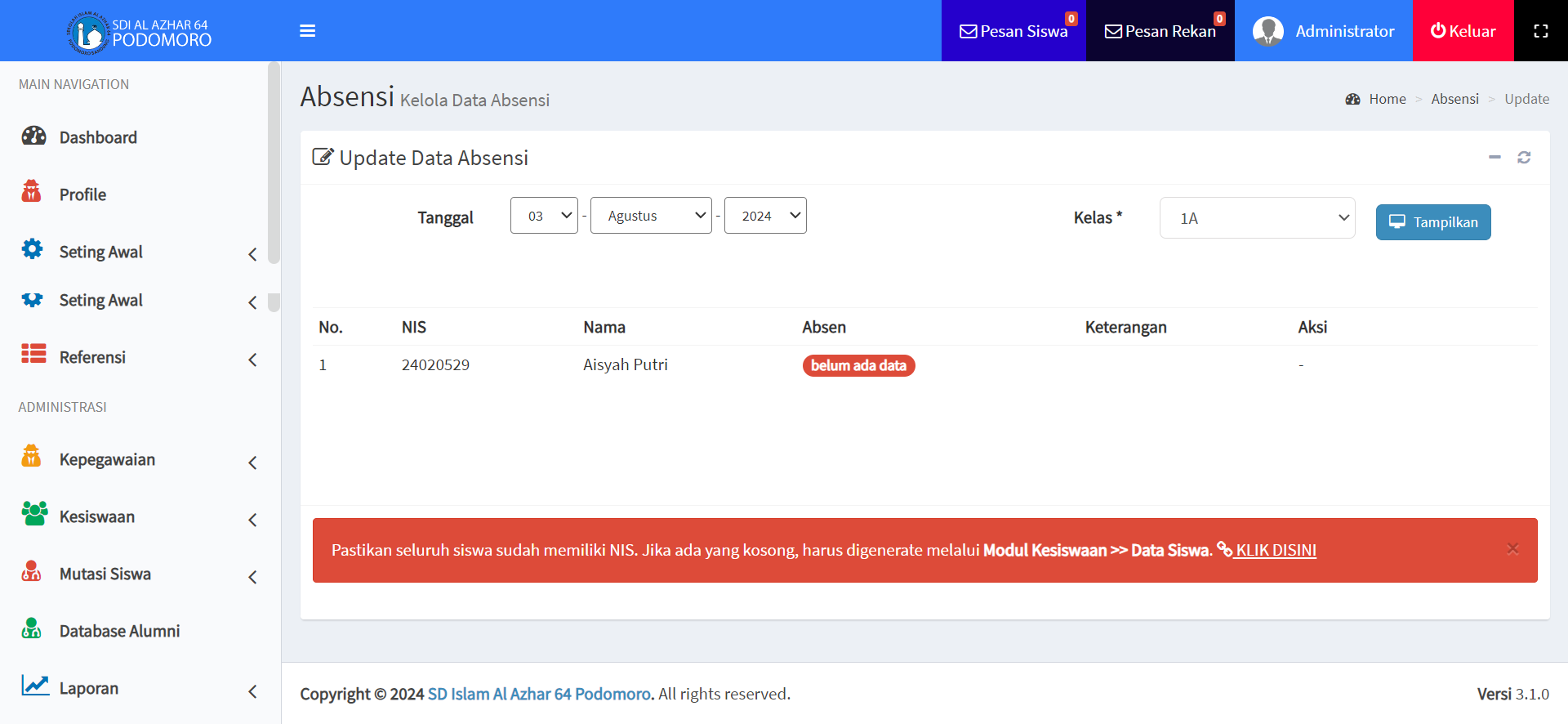Click the Database Alumni icon
The image size is (1568, 724).
click(x=32, y=629)
